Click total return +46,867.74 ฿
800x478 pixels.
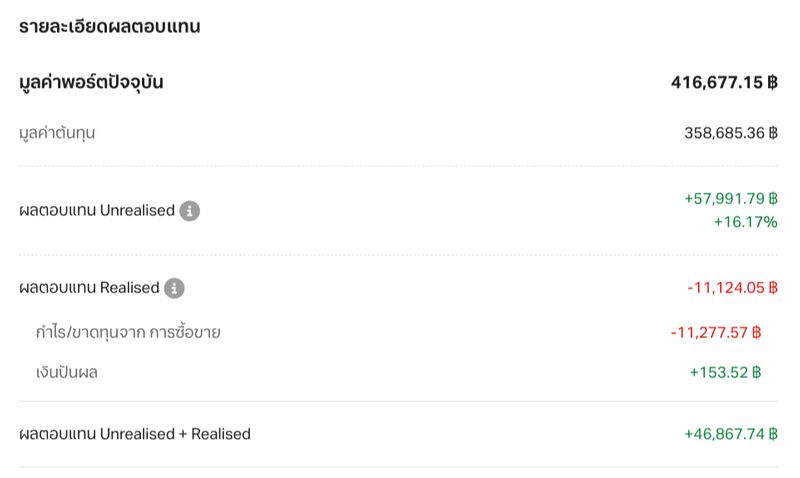[731, 434]
